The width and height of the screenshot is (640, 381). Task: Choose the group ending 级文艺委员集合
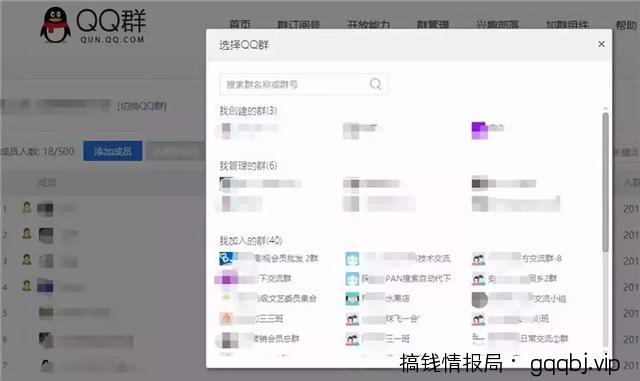coord(268,299)
